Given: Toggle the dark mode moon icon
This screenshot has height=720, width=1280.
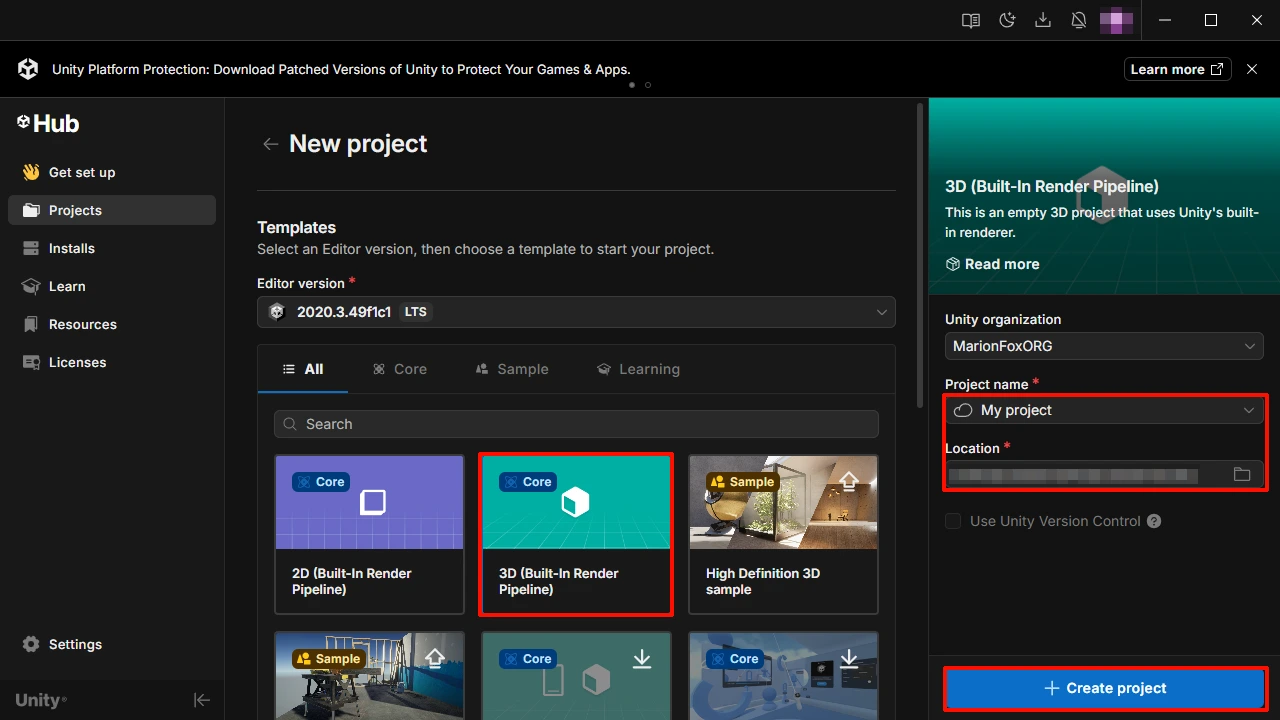Looking at the screenshot, I should click(x=1007, y=20).
